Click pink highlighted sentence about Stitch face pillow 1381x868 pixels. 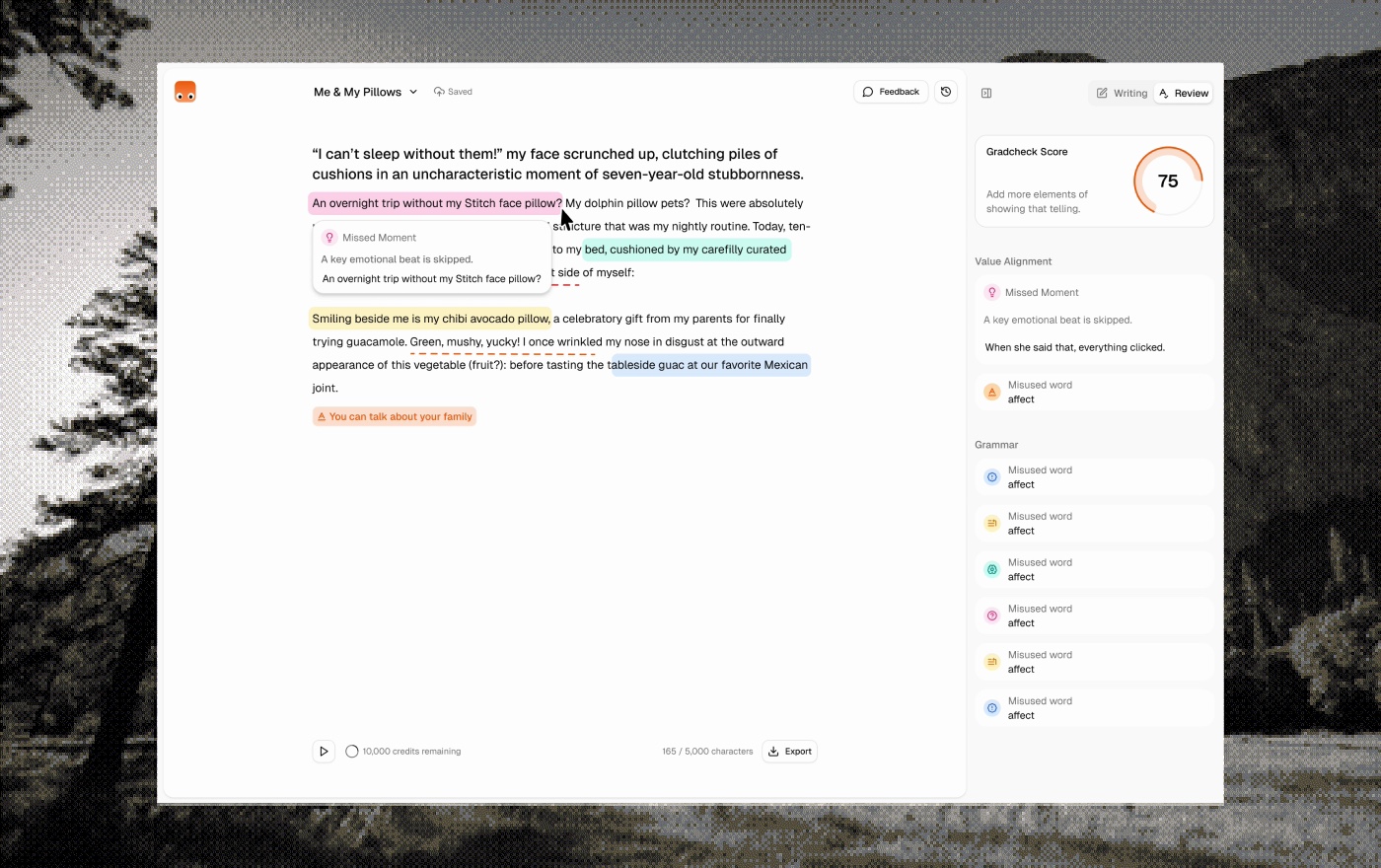tap(435, 203)
